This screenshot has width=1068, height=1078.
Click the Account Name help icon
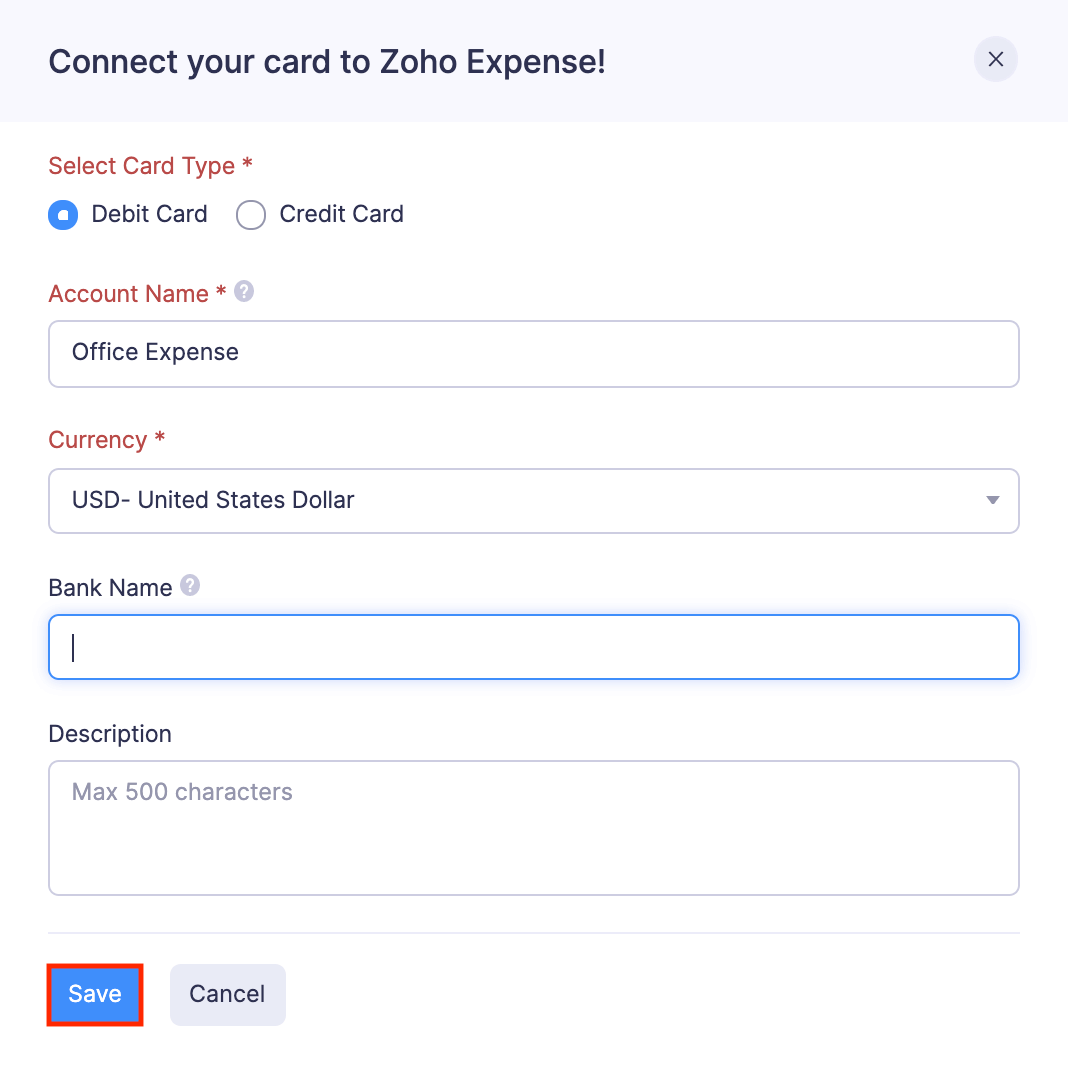(x=244, y=292)
